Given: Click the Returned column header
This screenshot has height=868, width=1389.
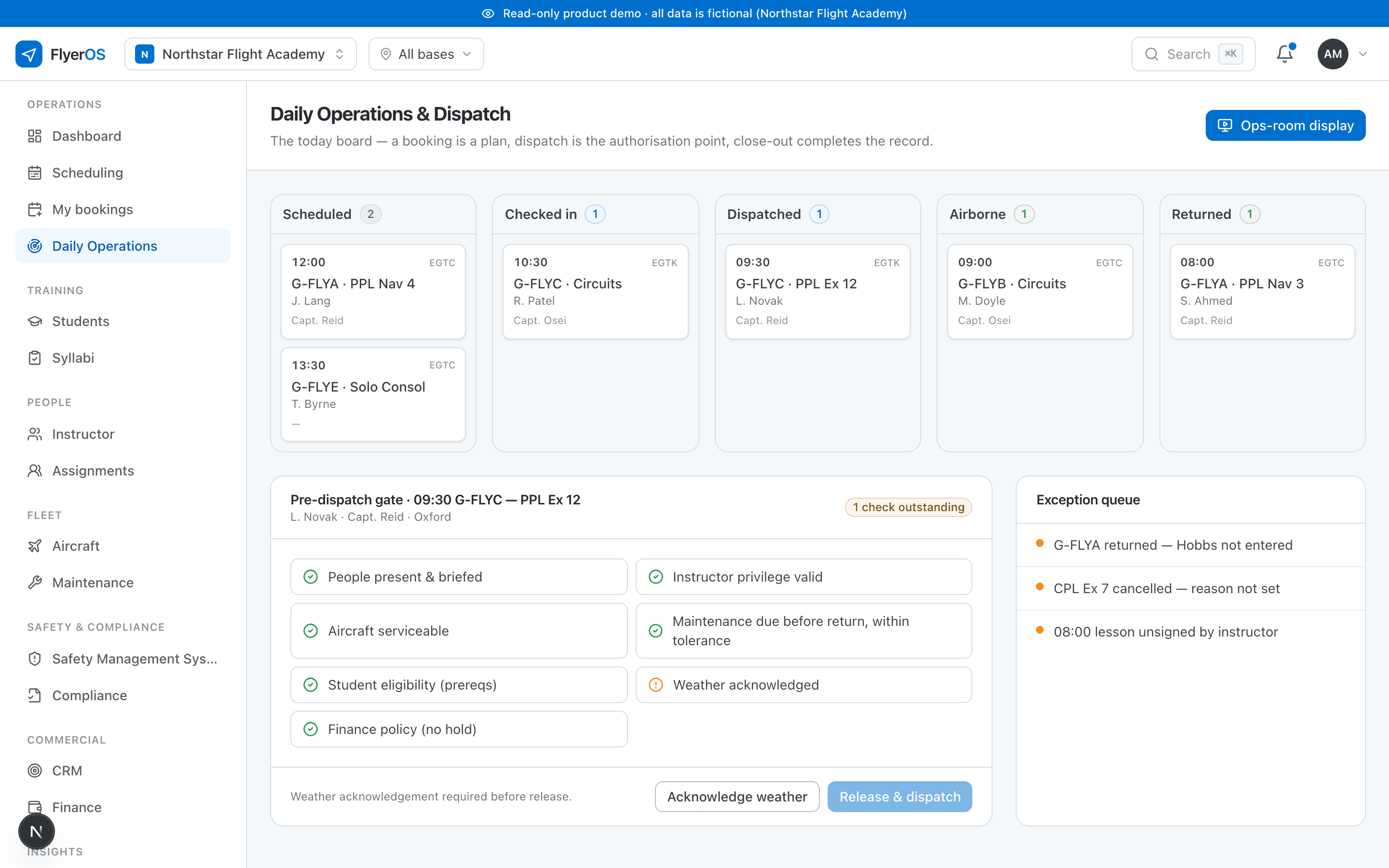Looking at the screenshot, I should (1262, 214).
